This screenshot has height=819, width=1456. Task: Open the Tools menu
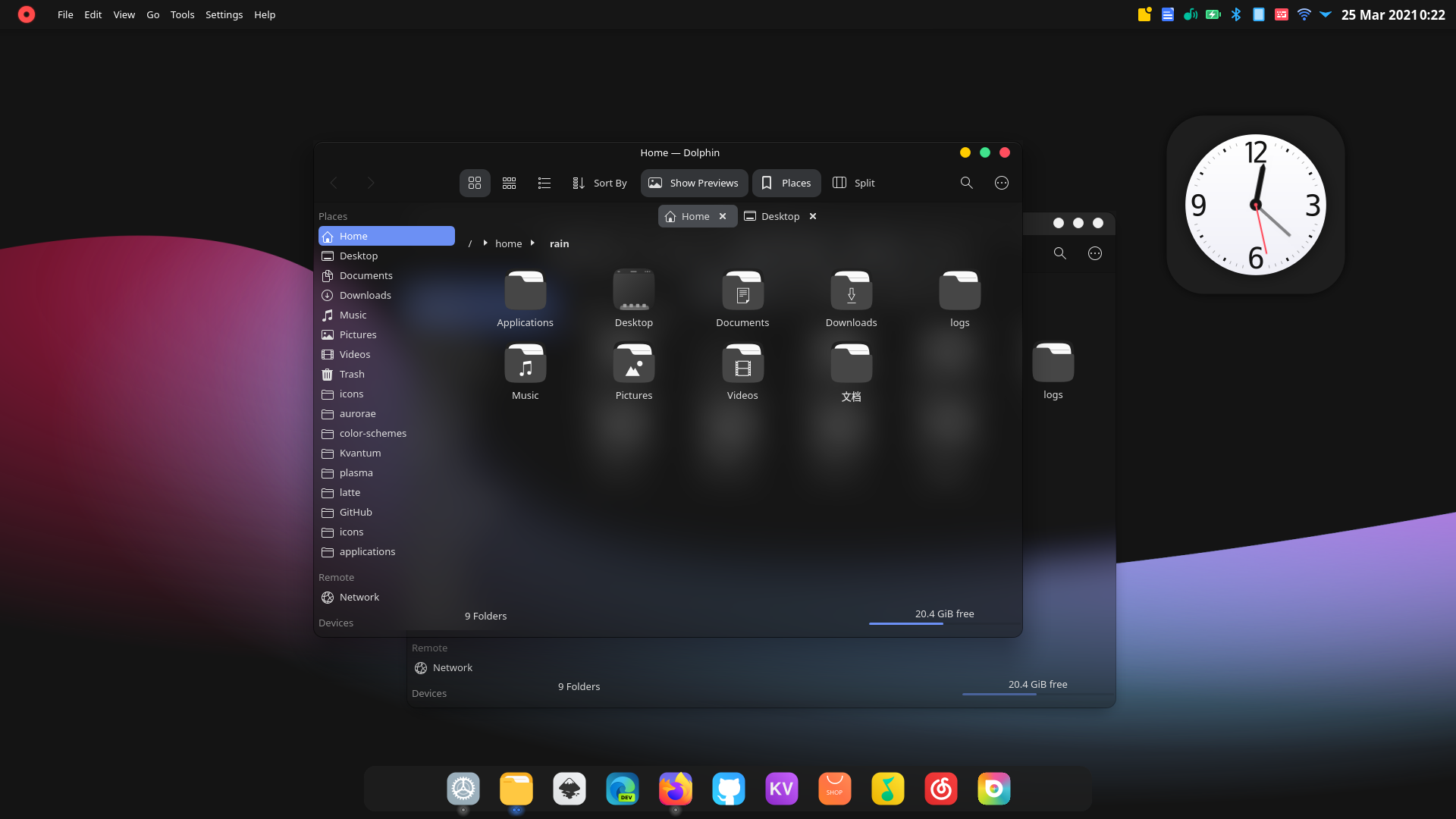[x=182, y=14]
